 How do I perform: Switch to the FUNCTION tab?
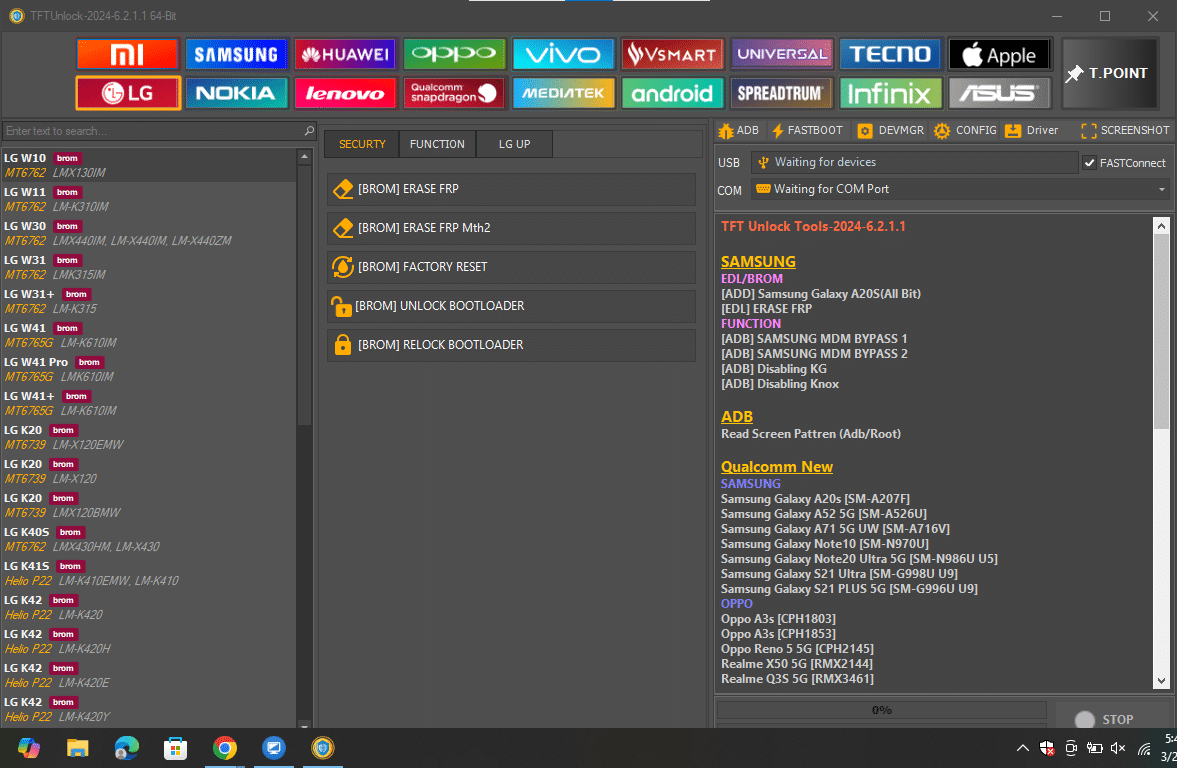437,143
